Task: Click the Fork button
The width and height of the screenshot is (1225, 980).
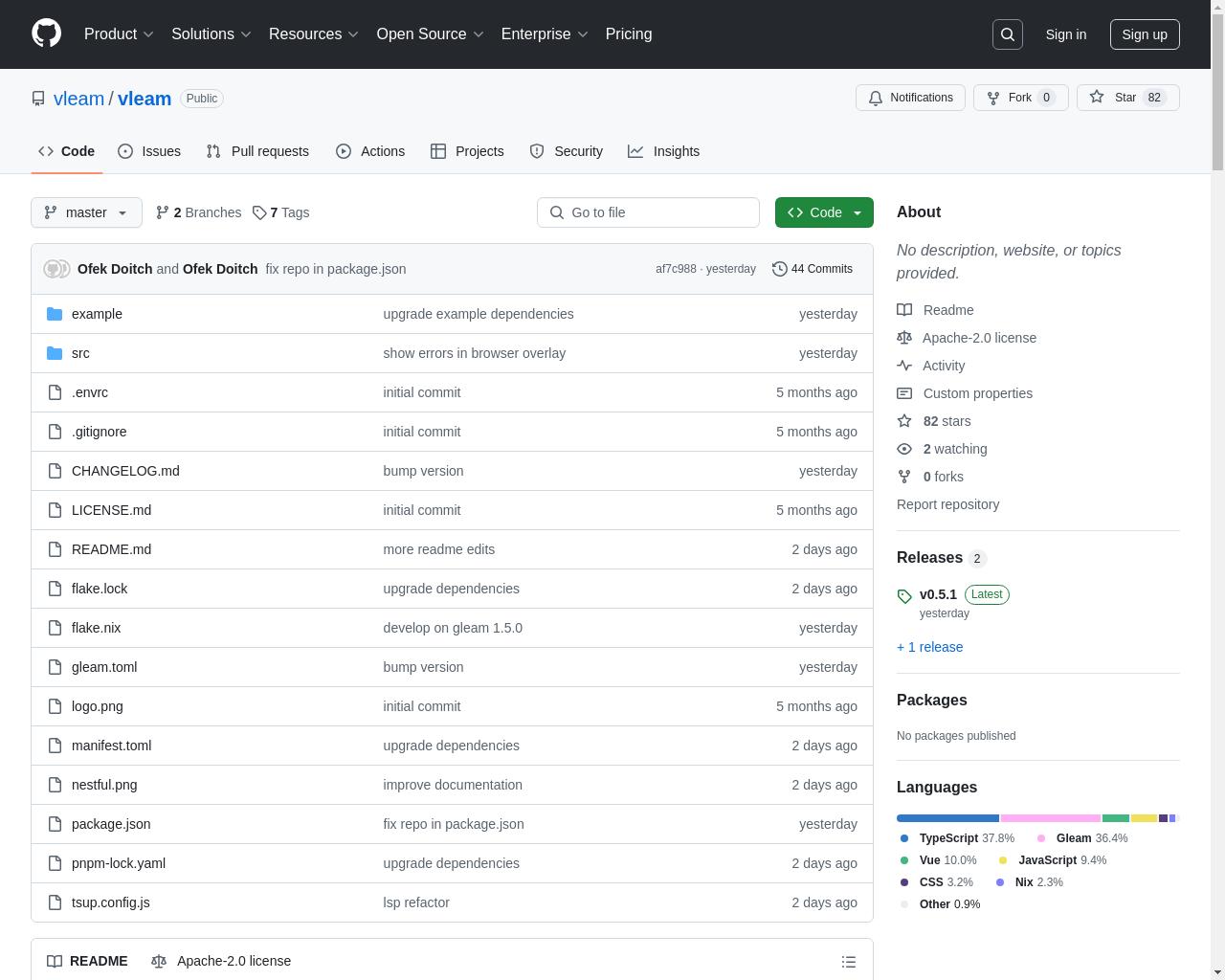Action: 1020,98
